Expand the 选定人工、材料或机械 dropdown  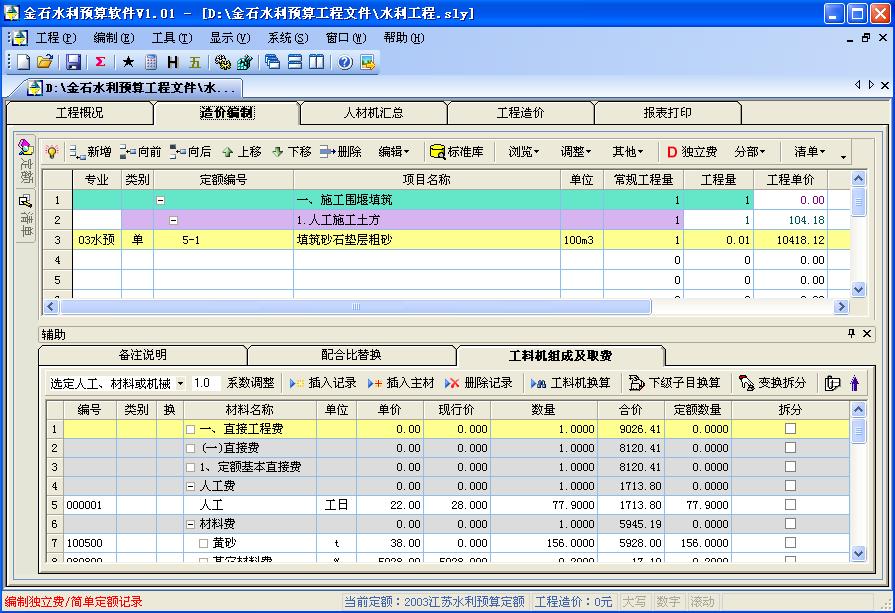point(180,383)
